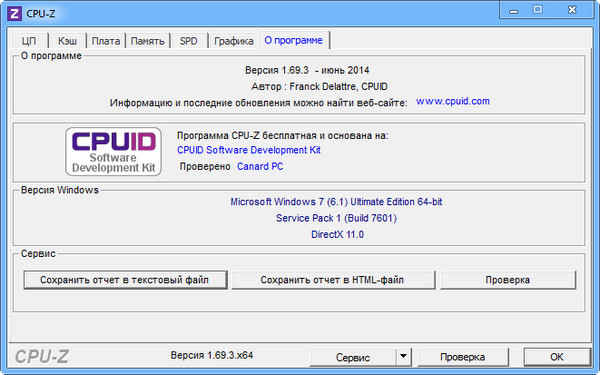The width and height of the screenshot is (600, 375).
Task: Click the Проверено label
Action: tap(205, 167)
